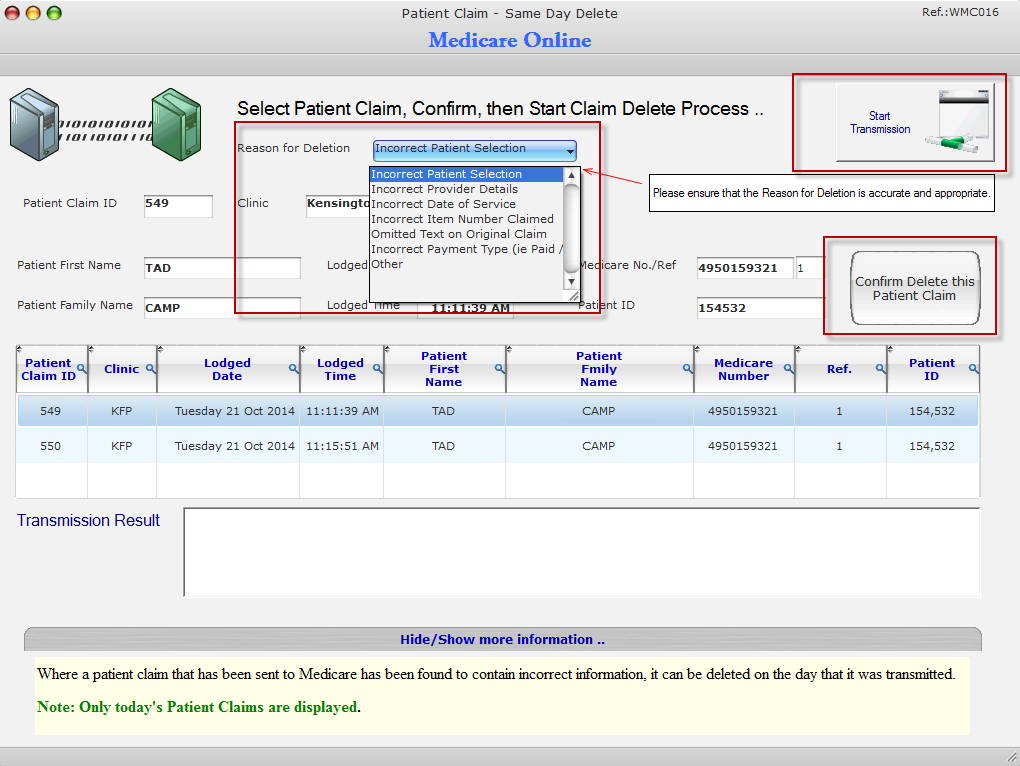Screen dimensions: 1020x766
Task: Click the transmission device icon on Start Transmission
Action: point(958,122)
